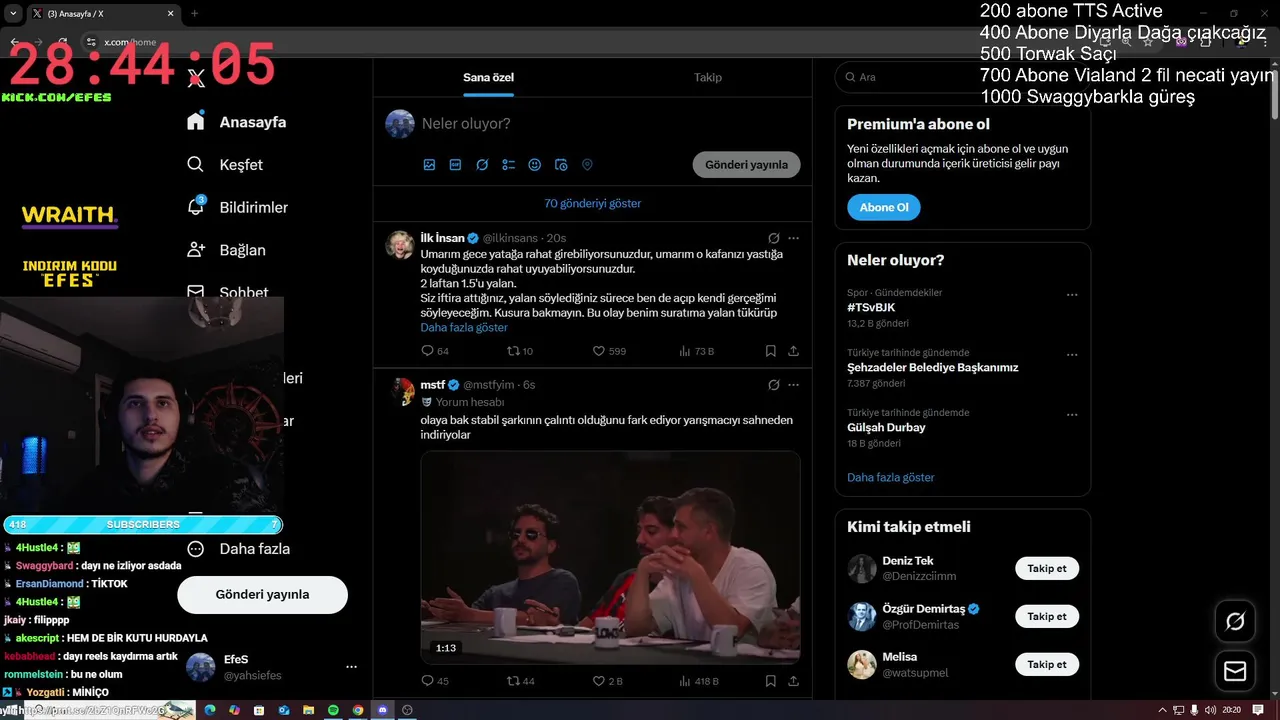Open options for #TSvBJK trend
Screen dimensions: 1280x720
click(x=1072, y=295)
